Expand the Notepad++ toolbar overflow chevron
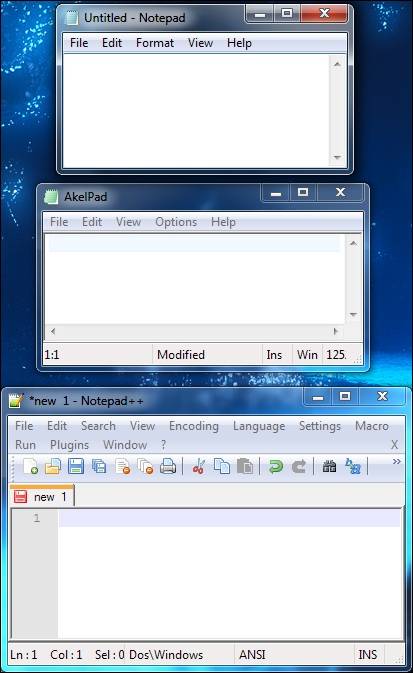This screenshot has height=673, width=413. click(x=396, y=461)
